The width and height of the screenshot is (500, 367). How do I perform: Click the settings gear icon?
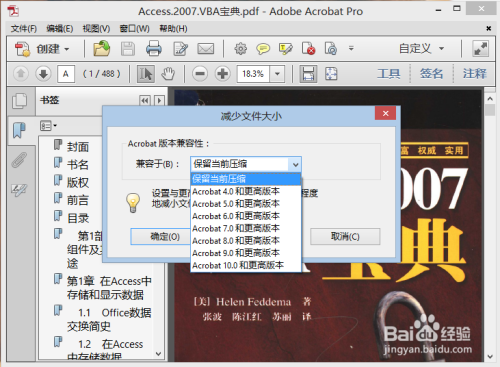240,49
